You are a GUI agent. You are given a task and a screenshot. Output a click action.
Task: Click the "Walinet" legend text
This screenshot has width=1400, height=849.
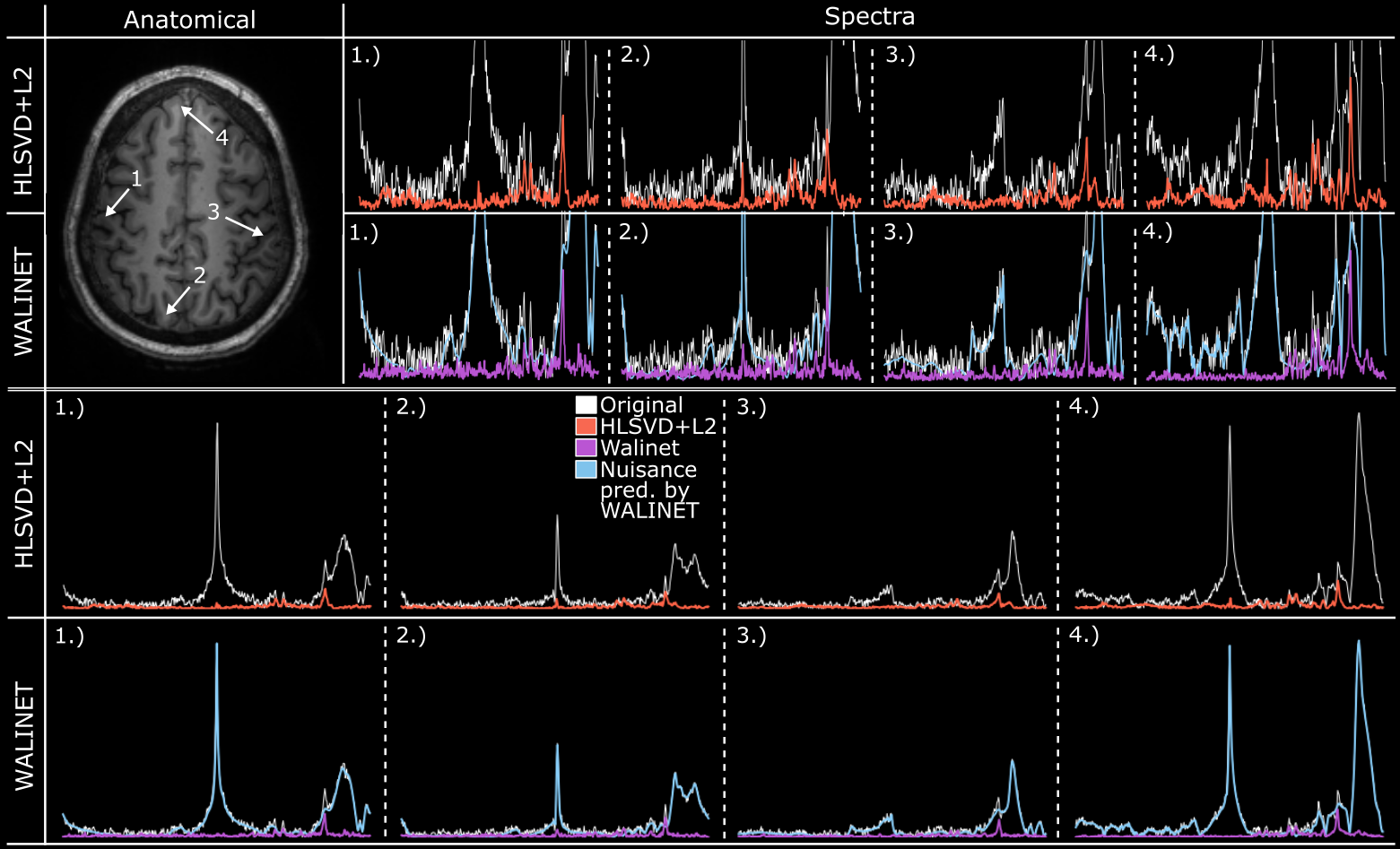pyautogui.click(x=639, y=447)
